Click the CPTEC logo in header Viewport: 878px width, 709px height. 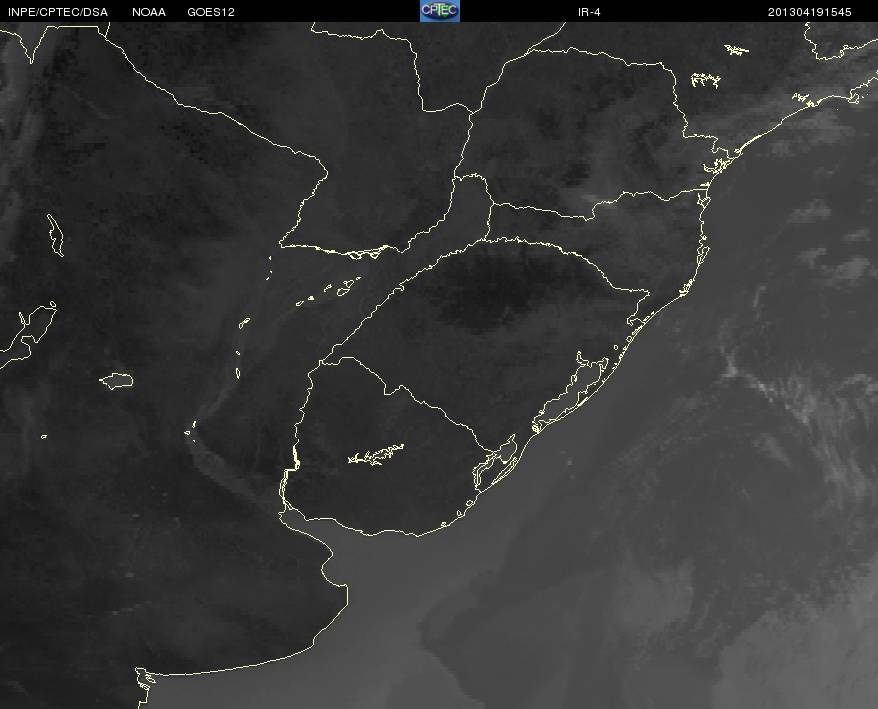pyautogui.click(x=440, y=11)
